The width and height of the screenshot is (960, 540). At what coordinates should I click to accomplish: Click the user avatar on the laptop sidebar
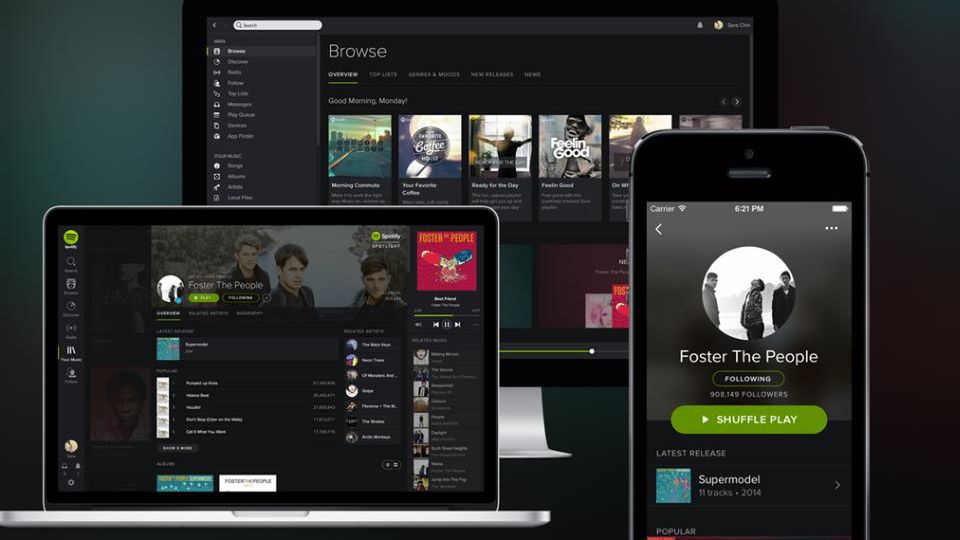pos(71,446)
